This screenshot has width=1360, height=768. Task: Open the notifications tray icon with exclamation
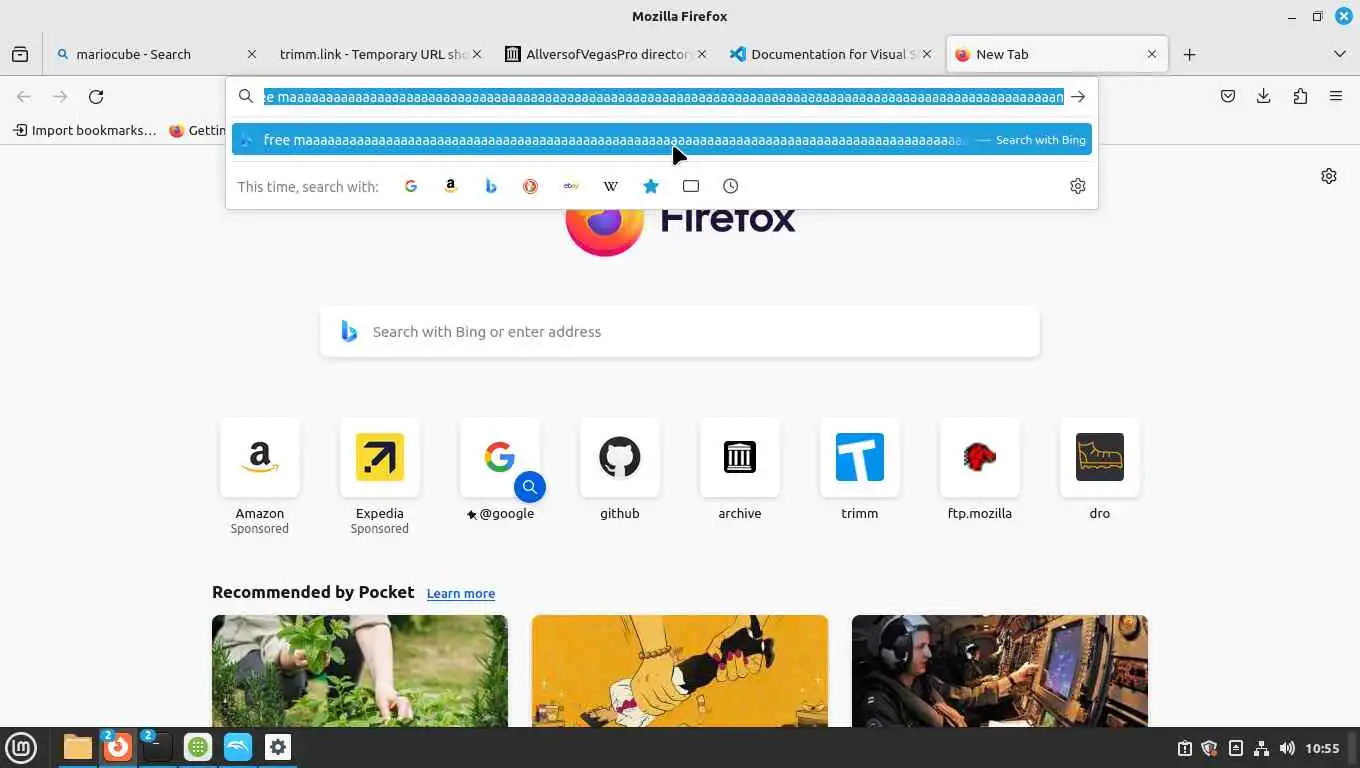(1184, 748)
